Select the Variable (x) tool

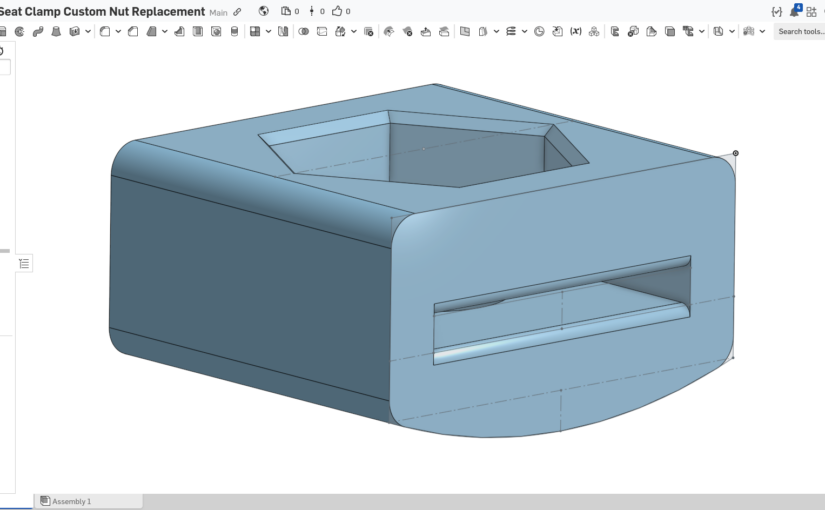point(576,32)
